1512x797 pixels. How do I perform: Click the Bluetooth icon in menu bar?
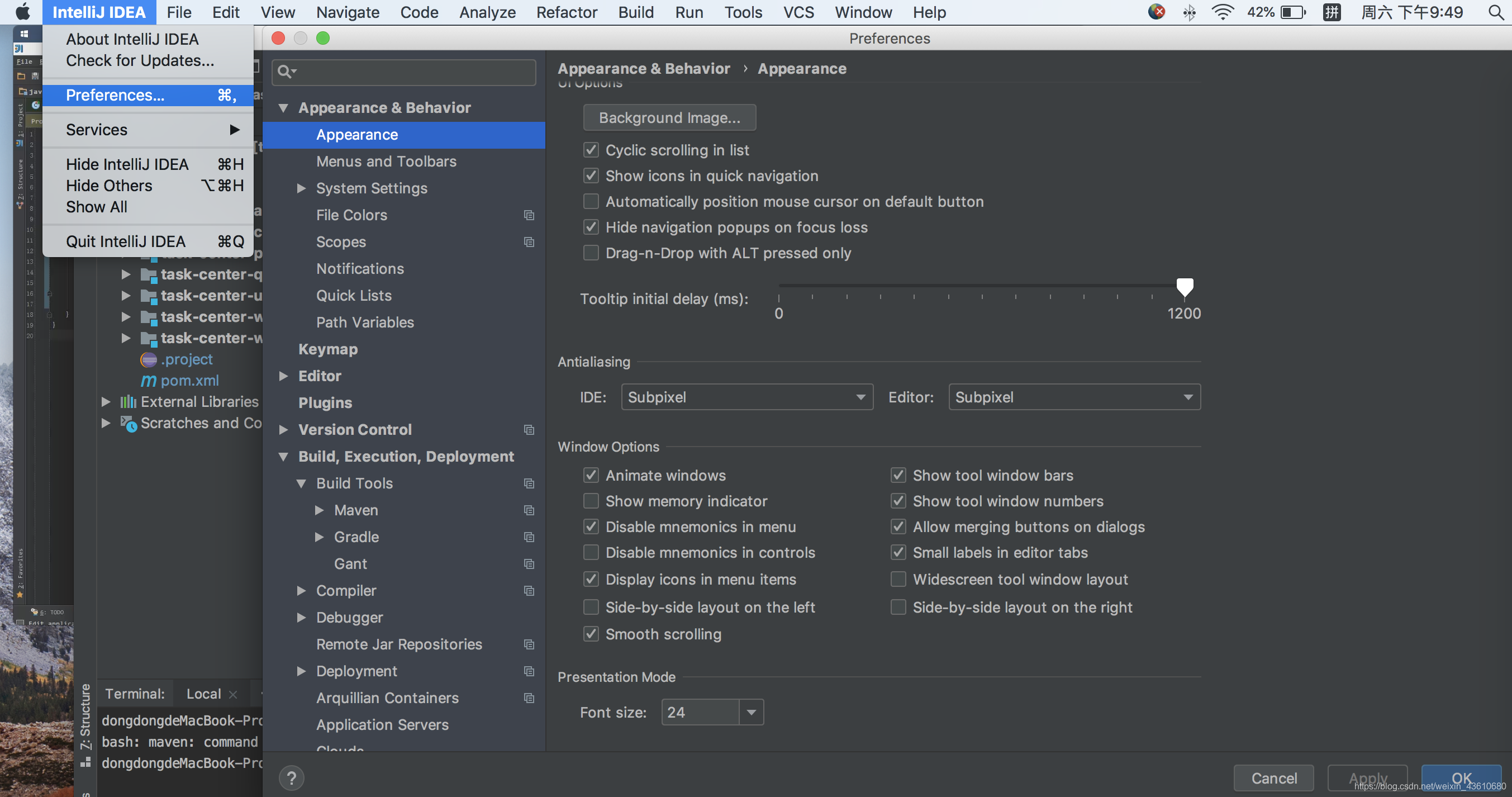1190,12
